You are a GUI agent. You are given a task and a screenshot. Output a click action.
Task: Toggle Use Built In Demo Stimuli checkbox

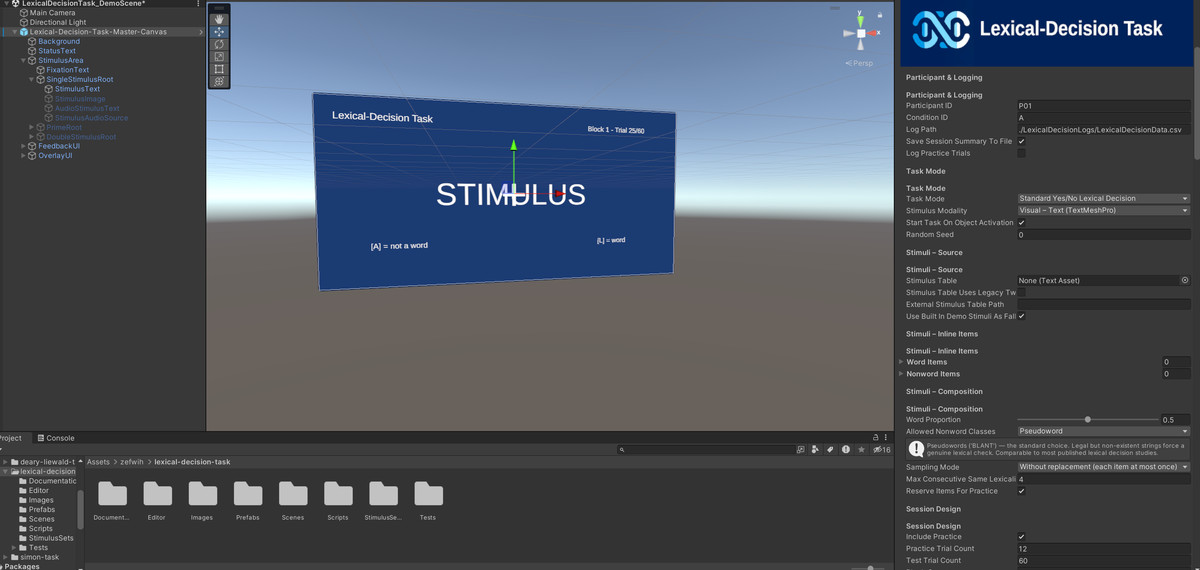(x=1021, y=316)
